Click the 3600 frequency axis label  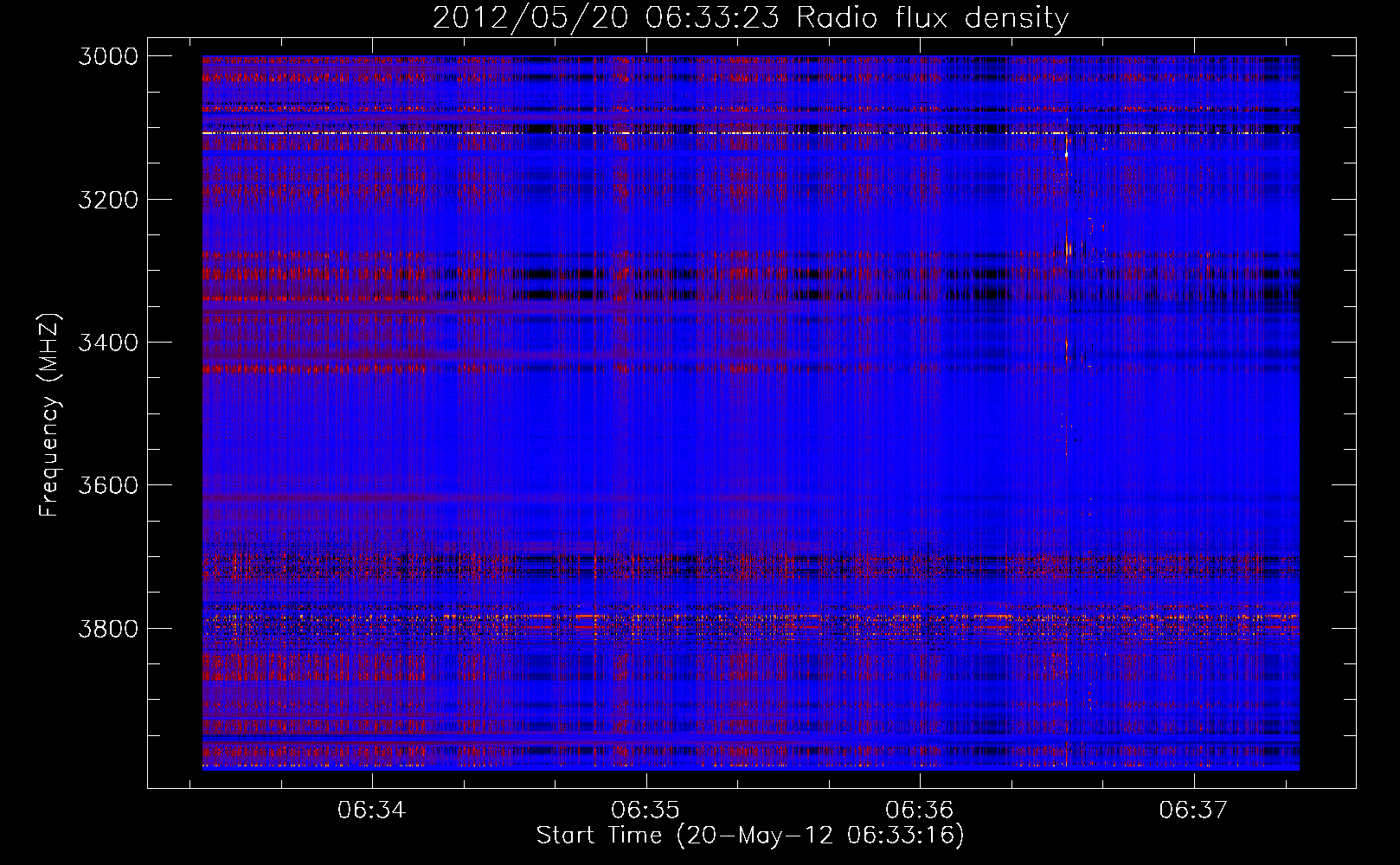point(108,485)
